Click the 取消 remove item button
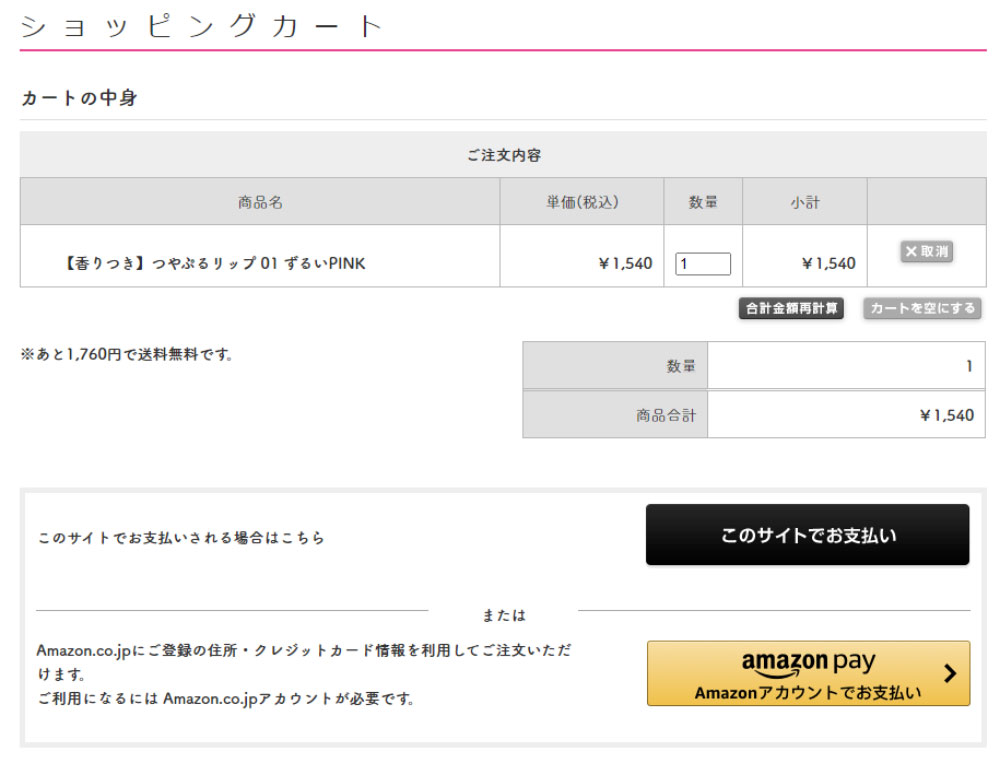The width and height of the screenshot is (1000, 763). (926, 252)
